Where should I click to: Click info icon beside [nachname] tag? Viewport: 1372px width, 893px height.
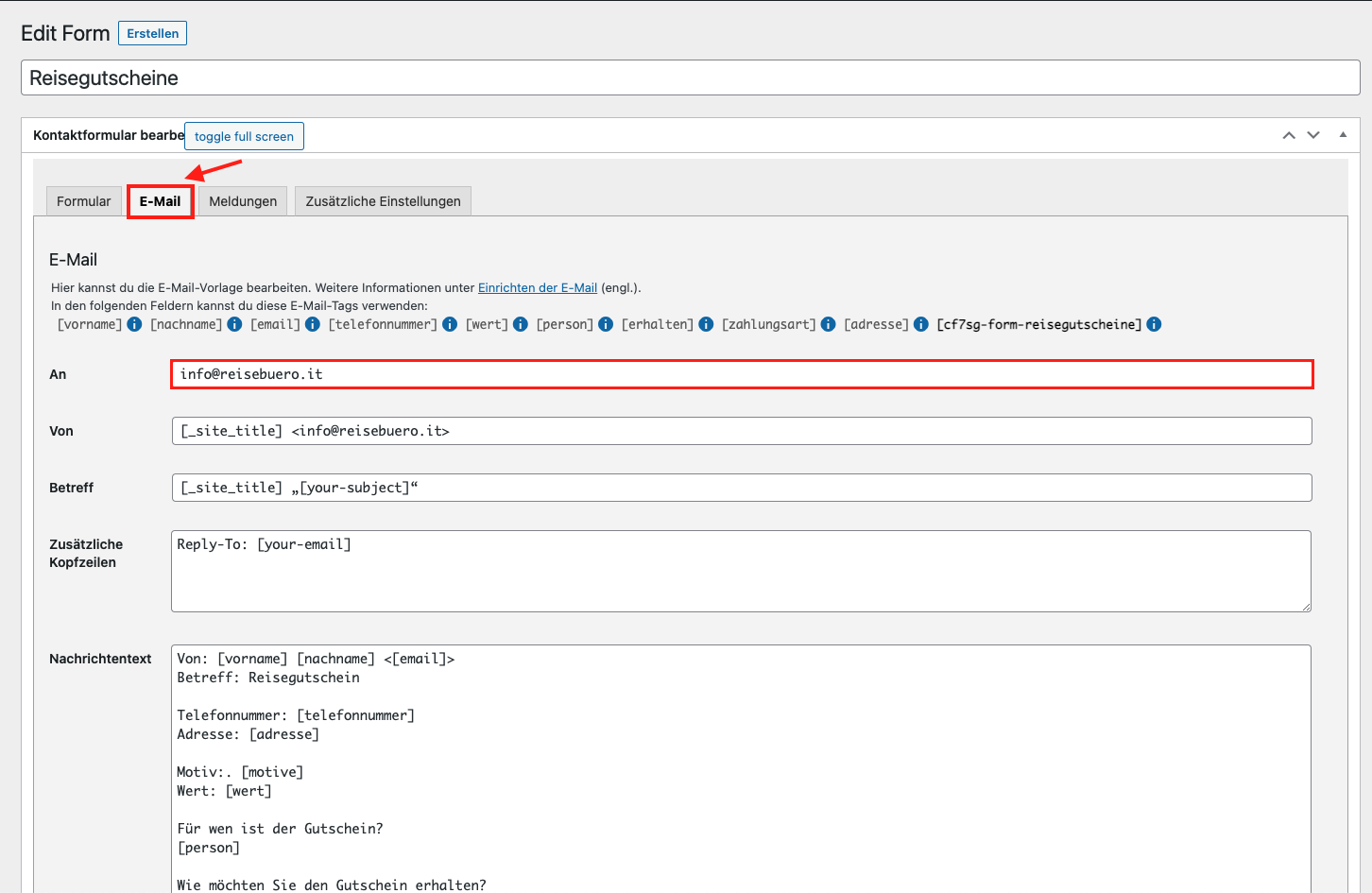[x=234, y=324]
